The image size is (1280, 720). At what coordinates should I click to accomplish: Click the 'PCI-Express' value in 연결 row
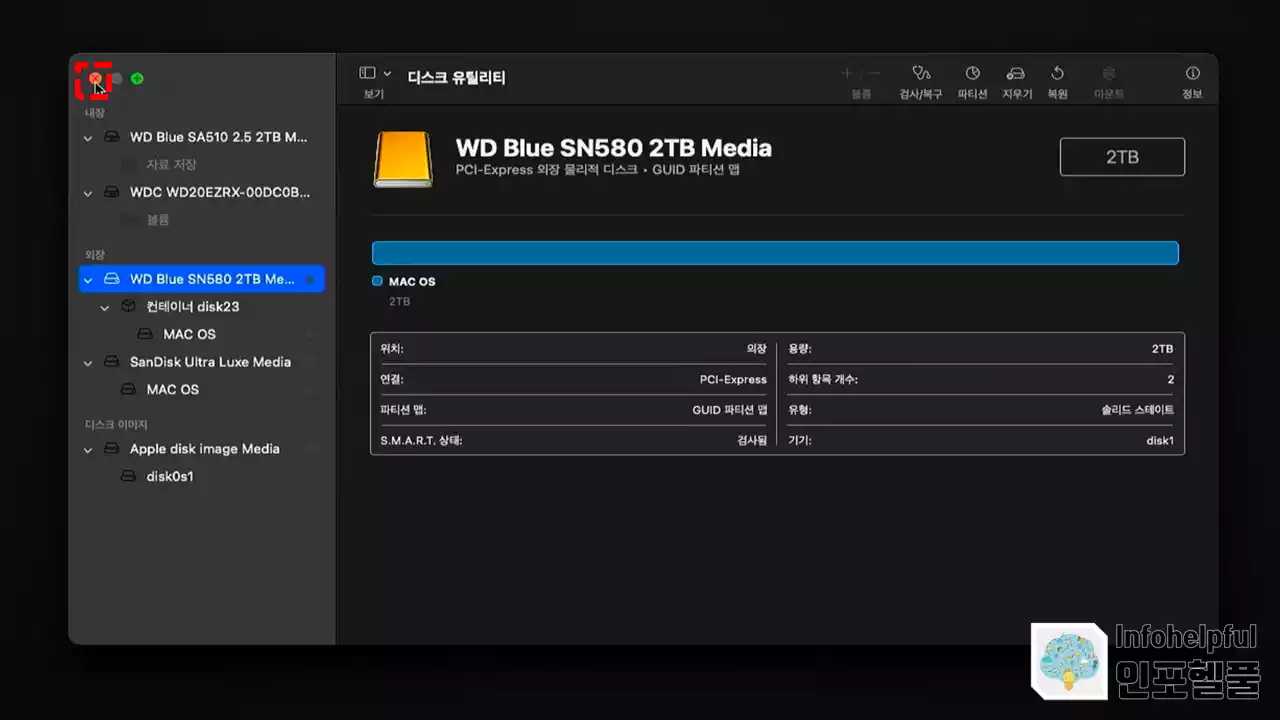coord(733,380)
